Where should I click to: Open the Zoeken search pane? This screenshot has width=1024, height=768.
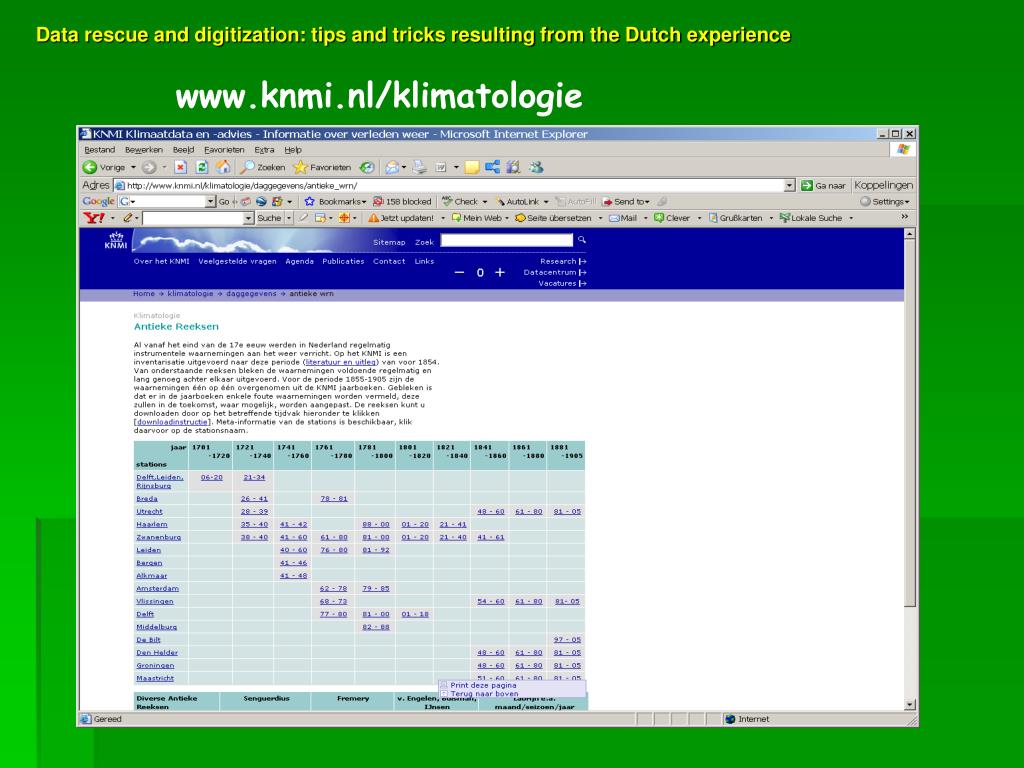(x=263, y=167)
